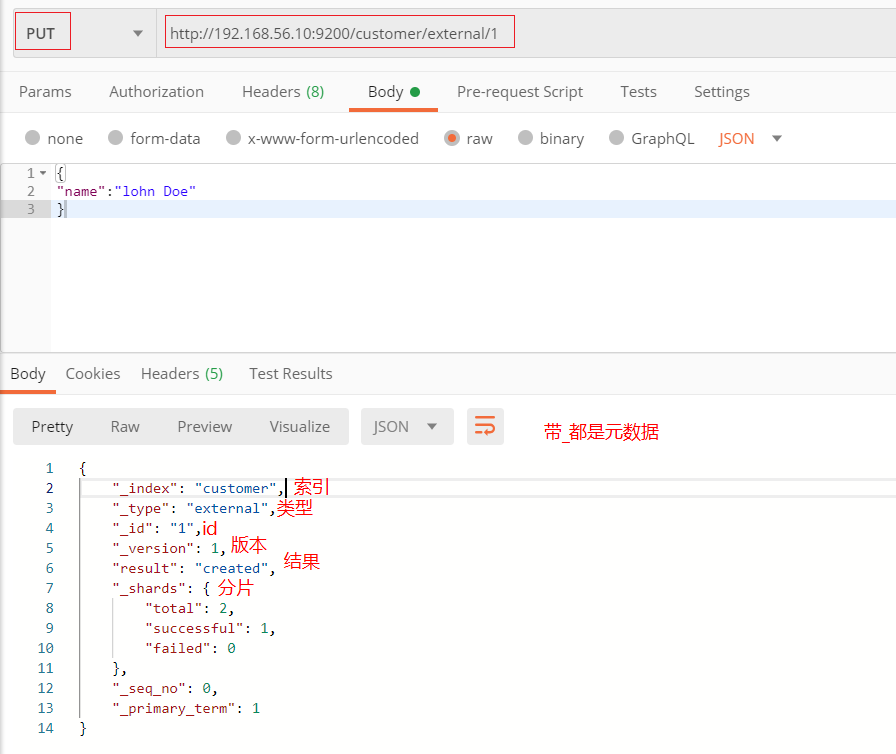Image resolution: width=896 pixels, height=754 pixels.
Task: Click the "_index": "customer" response line
Action: [x=198, y=488]
